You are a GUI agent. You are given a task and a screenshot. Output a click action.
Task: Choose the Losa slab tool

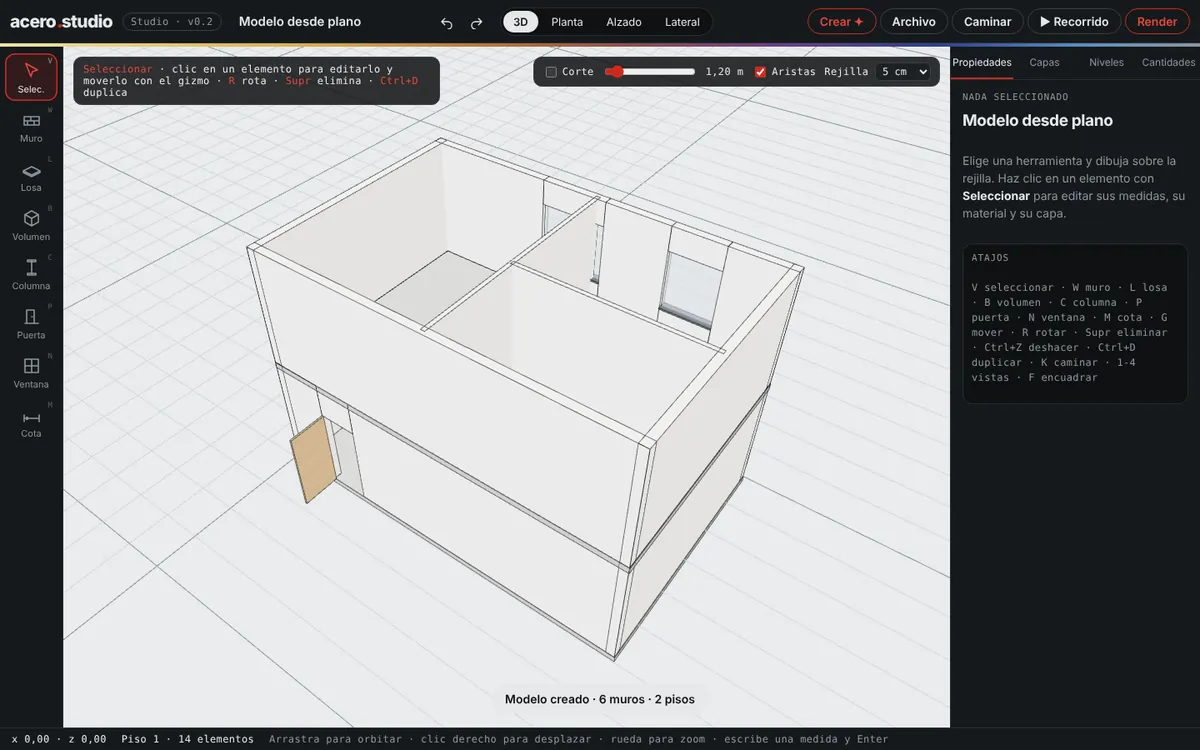(x=31, y=176)
